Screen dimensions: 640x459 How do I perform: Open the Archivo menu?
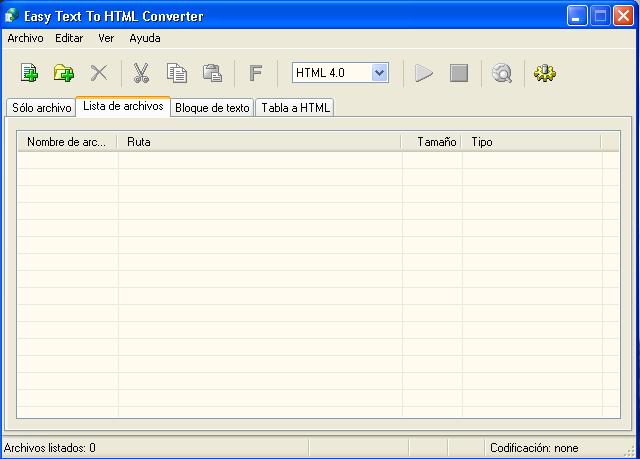(x=25, y=38)
